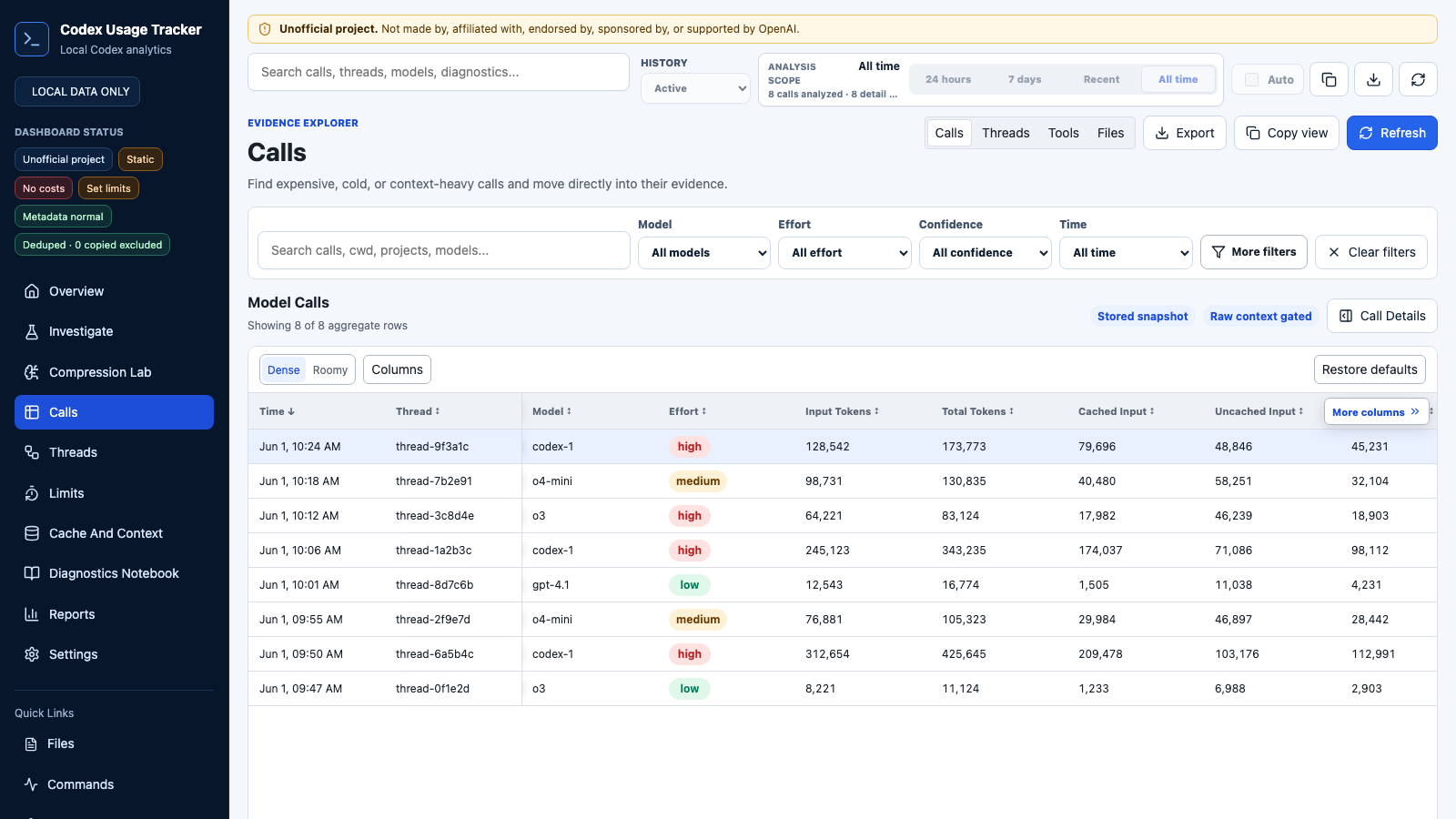Click thread-1a2b3c cell

[x=433, y=551]
